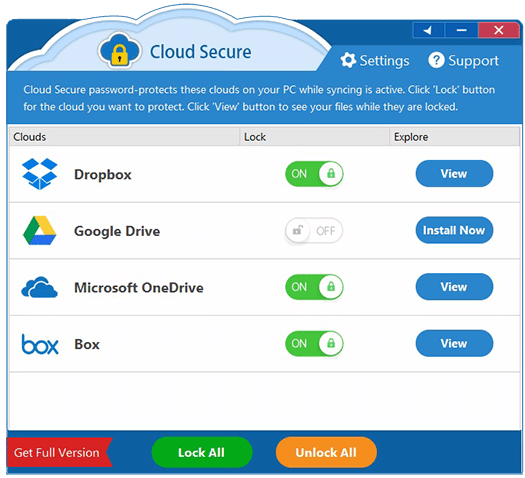Click the Google Drive triangle icon
The image size is (525, 478).
(x=40, y=231)
